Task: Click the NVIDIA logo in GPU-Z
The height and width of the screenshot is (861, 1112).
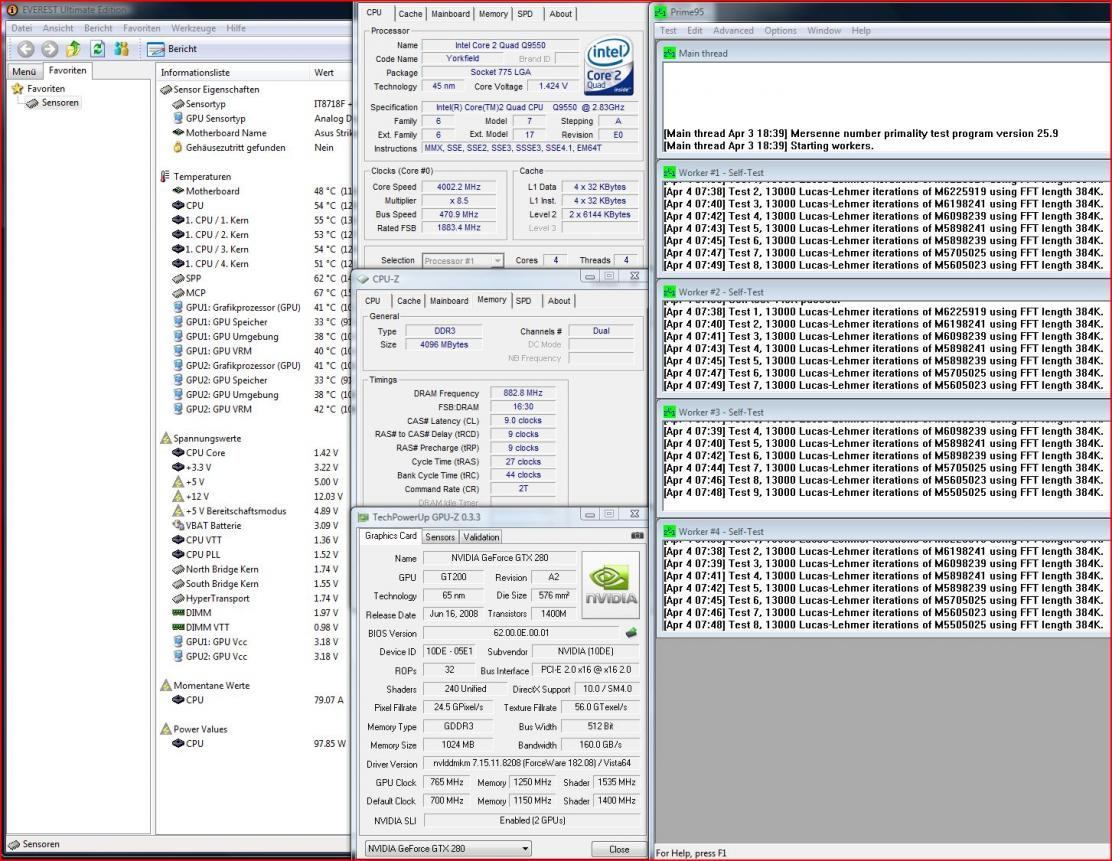Action: (x=611, y=585)
